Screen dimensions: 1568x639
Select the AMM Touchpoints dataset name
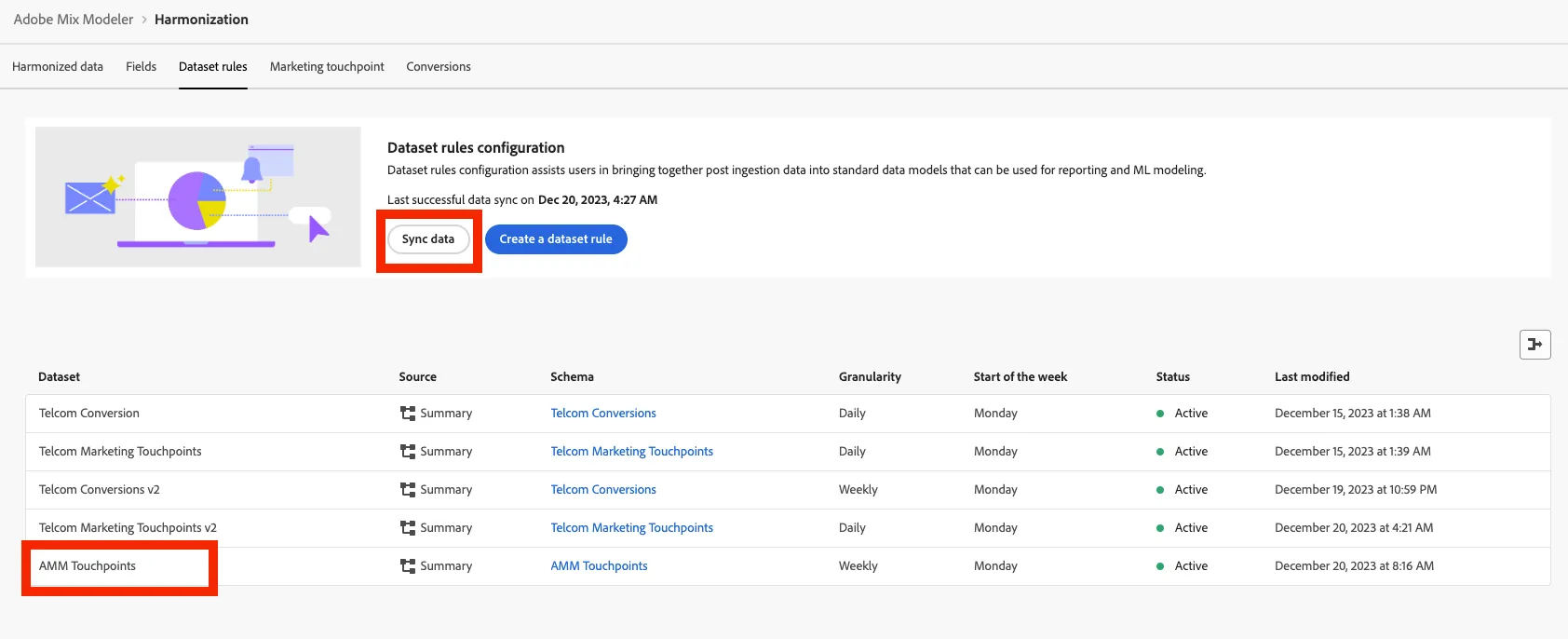click(88, 566)
